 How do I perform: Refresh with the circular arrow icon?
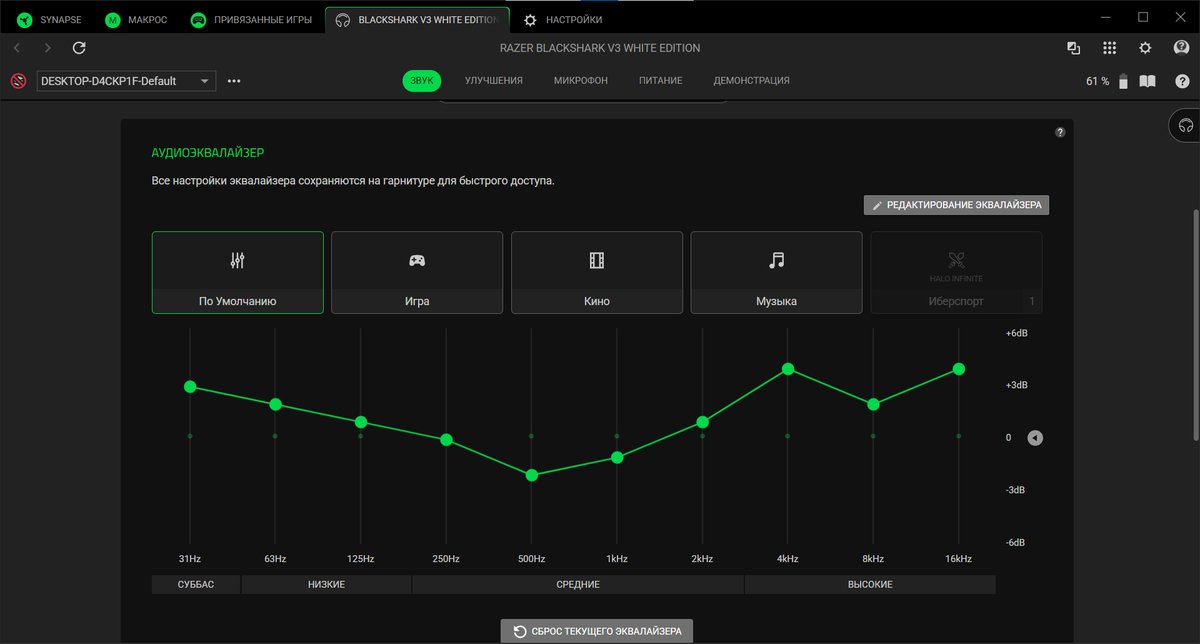tap(80, 48)
